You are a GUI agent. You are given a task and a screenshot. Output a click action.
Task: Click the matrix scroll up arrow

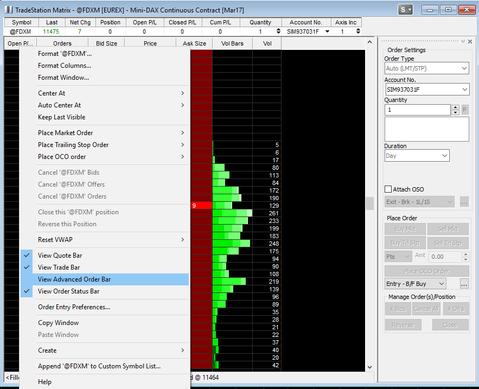click(x=370, y=42)
